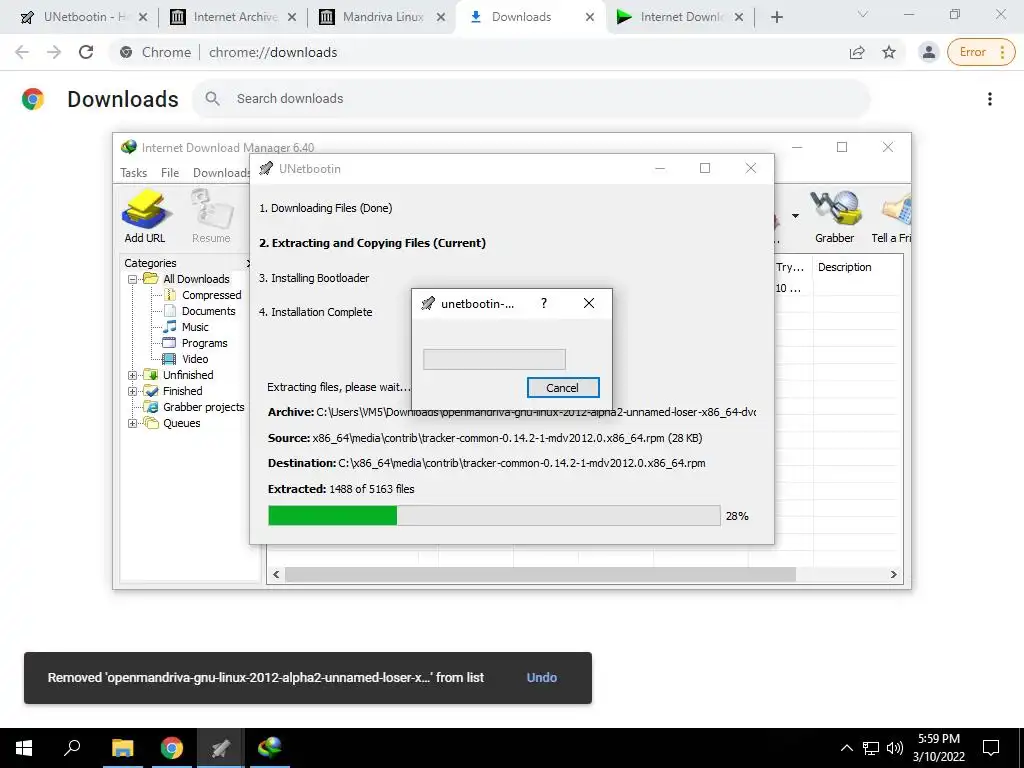Open the Windows Start menu
The width and height of the screenshot is (1024, 768).
(x=24, y=748)
